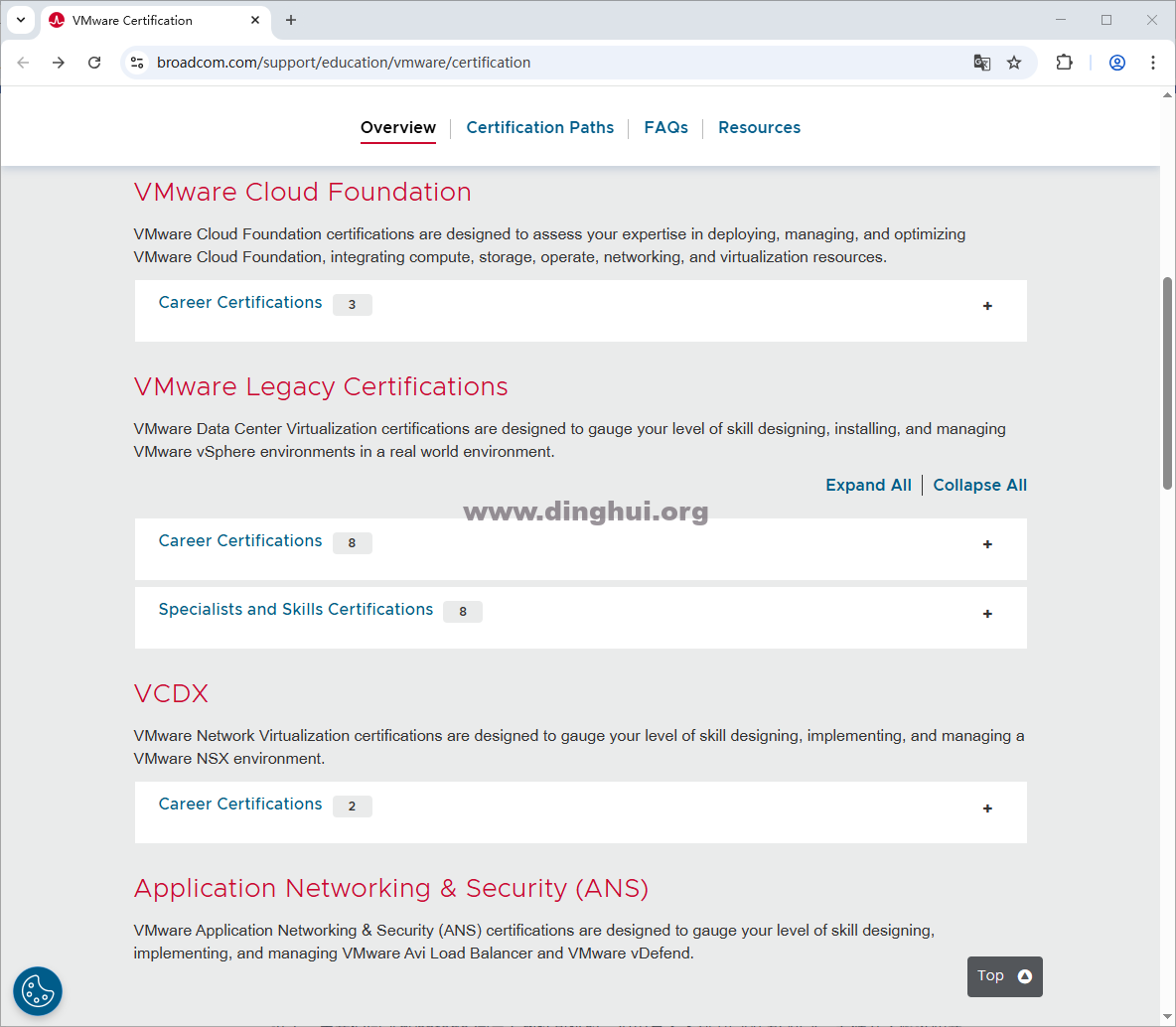Click Application Networking & Security (ANS) heading
Screen dimensions: 1176x1027
[390, 888]
